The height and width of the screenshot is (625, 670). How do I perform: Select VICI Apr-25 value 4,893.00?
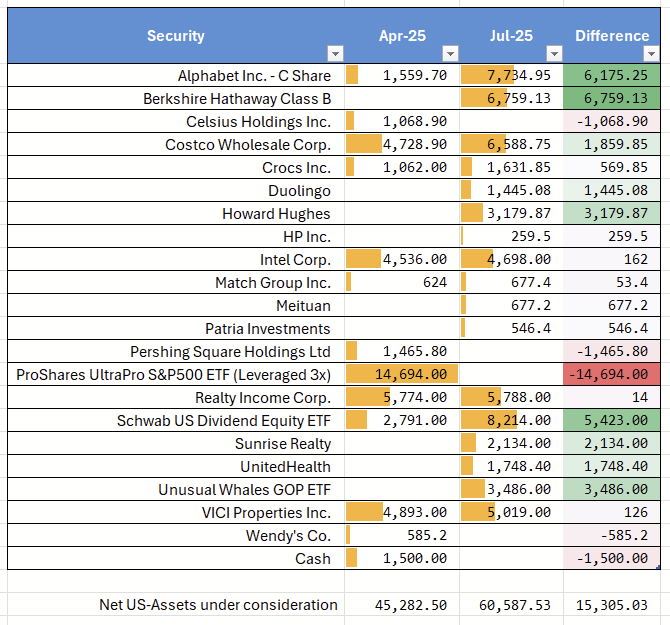(x=402, y=513)
